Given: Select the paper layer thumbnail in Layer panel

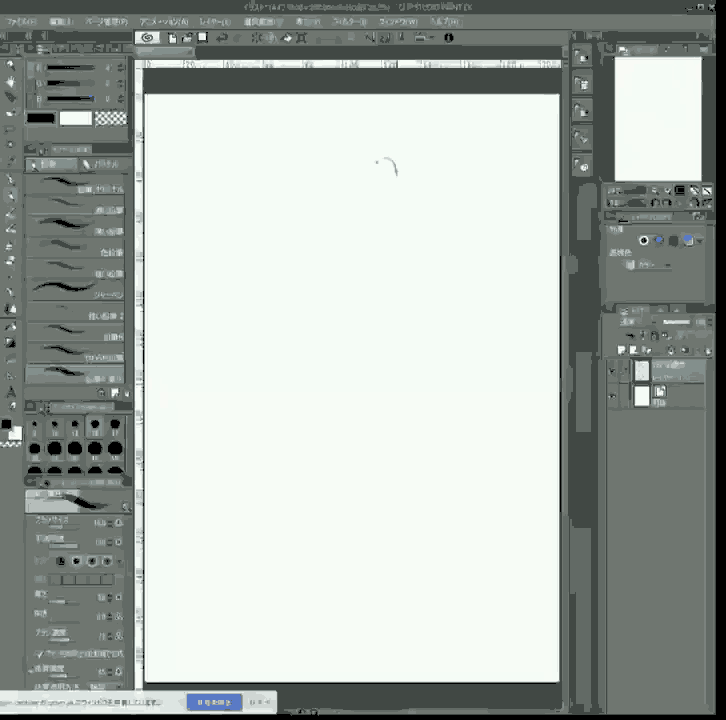Looking at the screenshot, I should [x=642, y=396].
